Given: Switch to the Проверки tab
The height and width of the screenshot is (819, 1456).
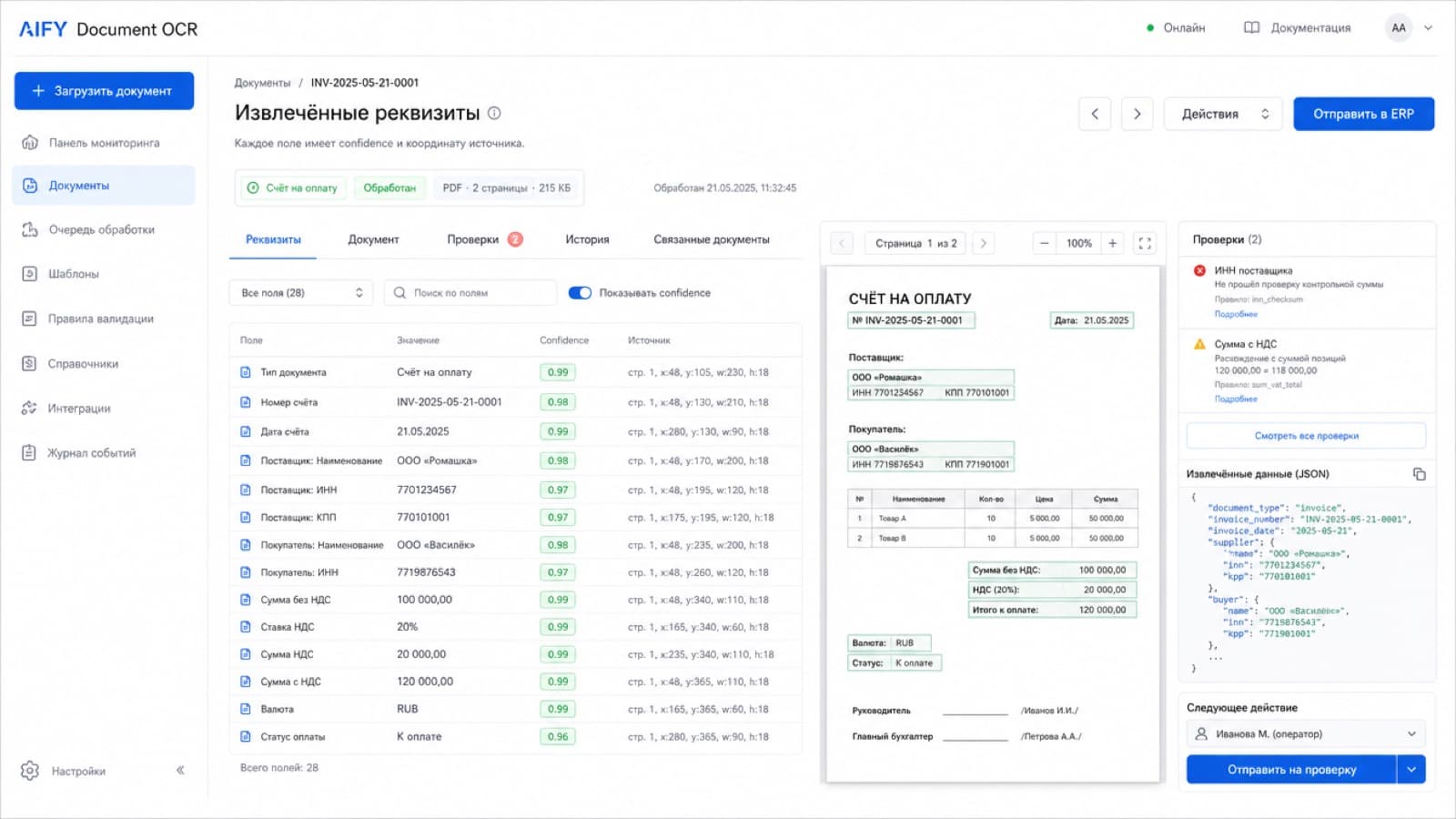Looking at the screenshot, I should click(x=484, y=239).
